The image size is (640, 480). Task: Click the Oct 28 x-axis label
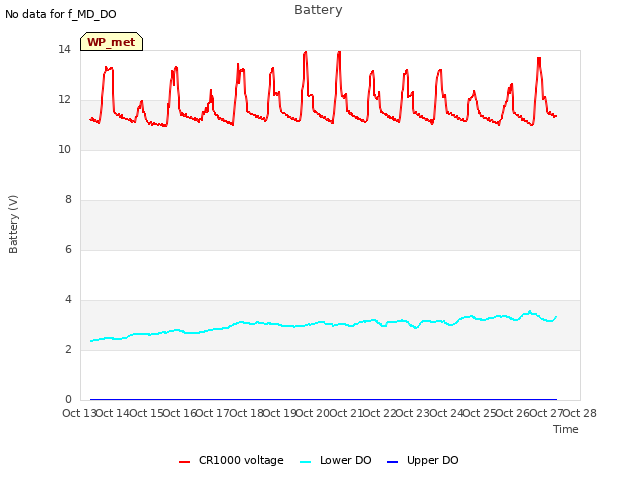[x=580, y=413]
